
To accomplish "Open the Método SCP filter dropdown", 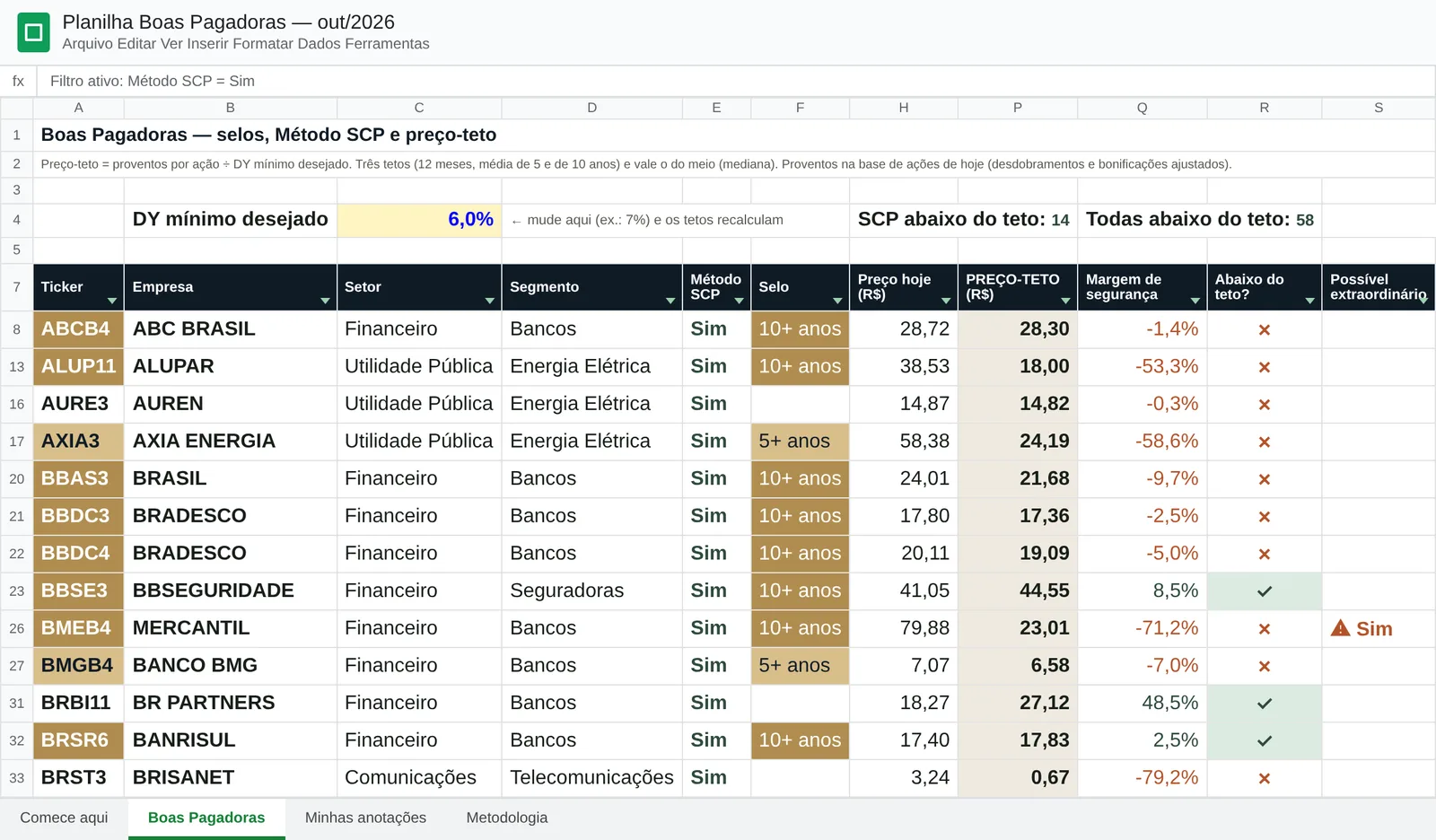I will point(739,301).
